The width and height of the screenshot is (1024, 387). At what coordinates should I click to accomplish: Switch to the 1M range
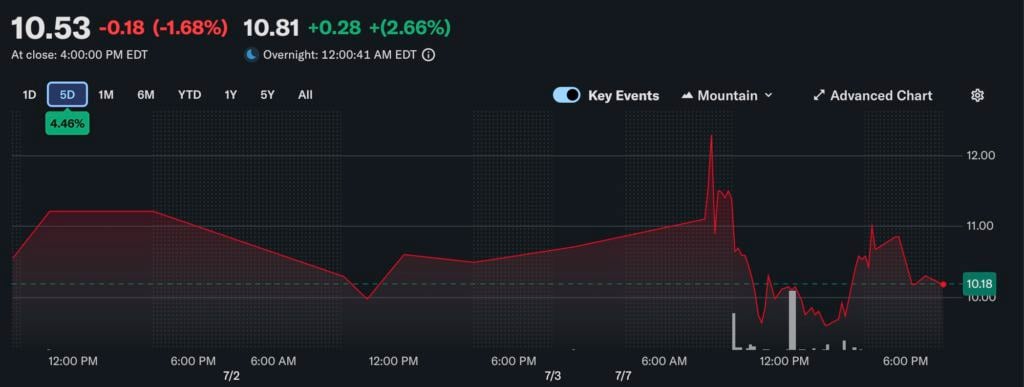[106, 95]
